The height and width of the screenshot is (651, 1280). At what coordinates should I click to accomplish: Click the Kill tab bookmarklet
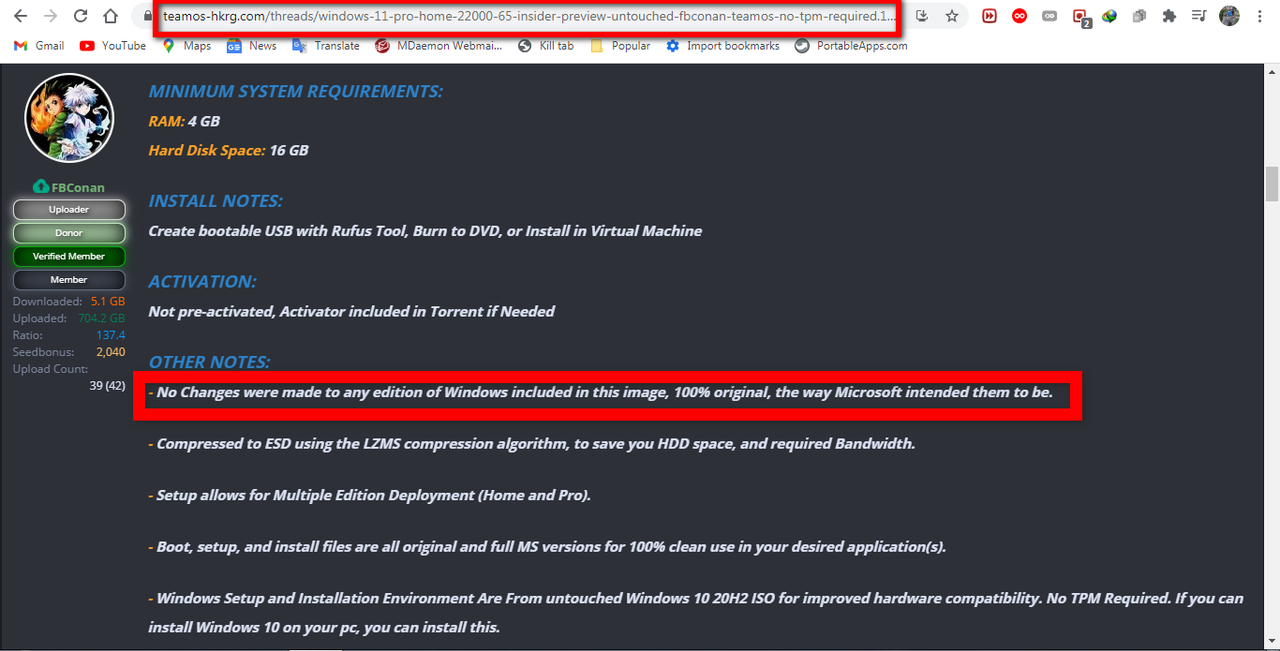coord(546,46)
